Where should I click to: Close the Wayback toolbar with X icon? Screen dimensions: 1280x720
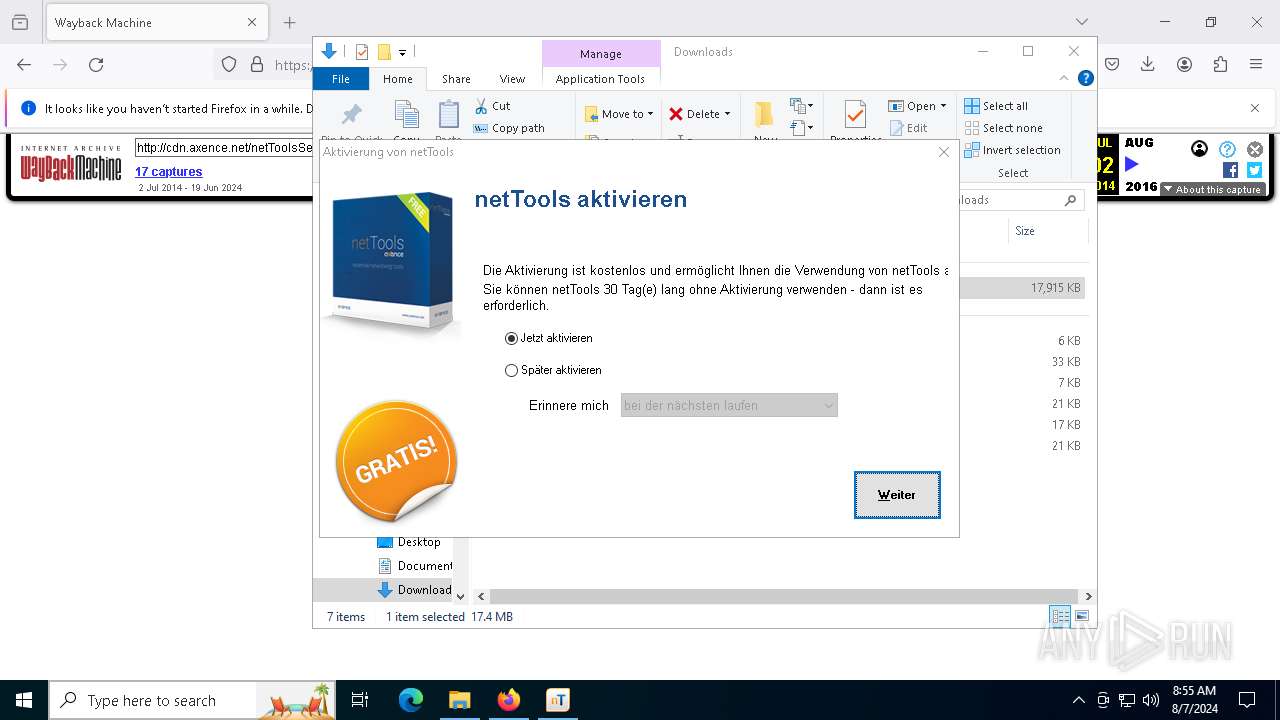1255,149
